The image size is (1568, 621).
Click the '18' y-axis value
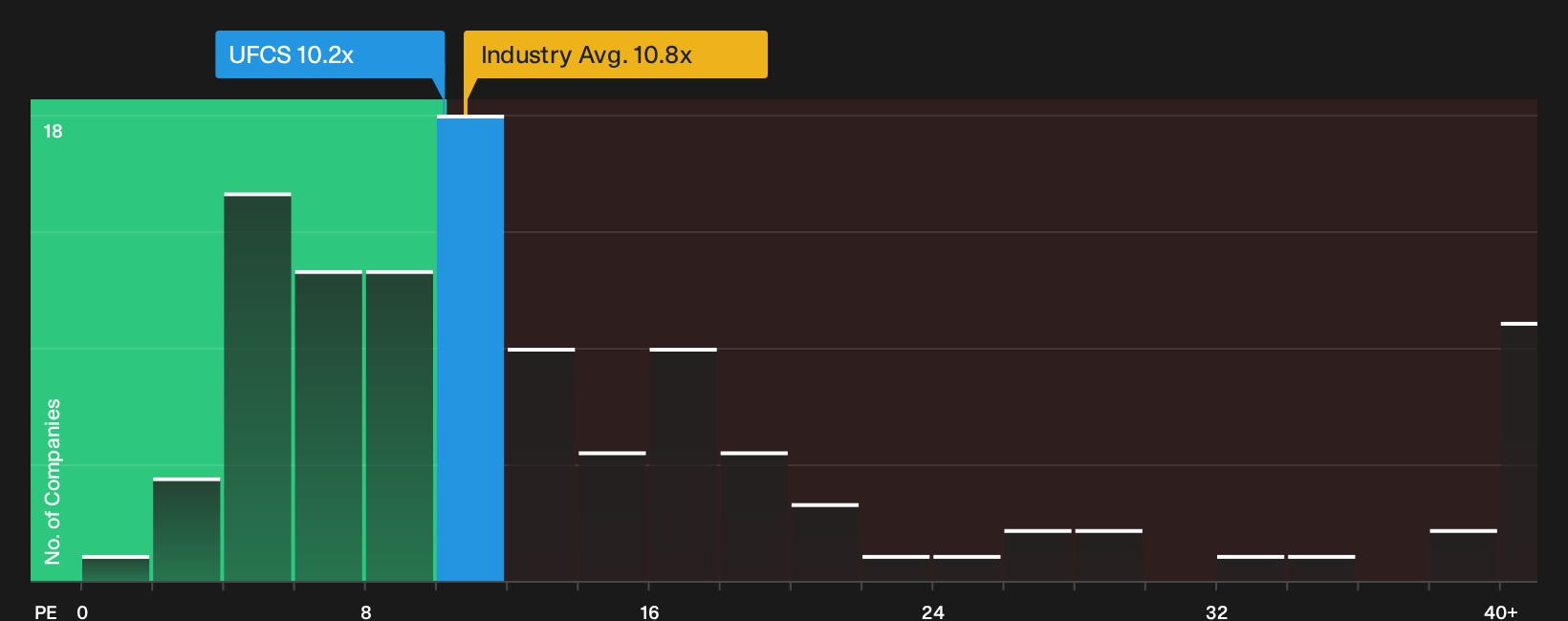53,131
